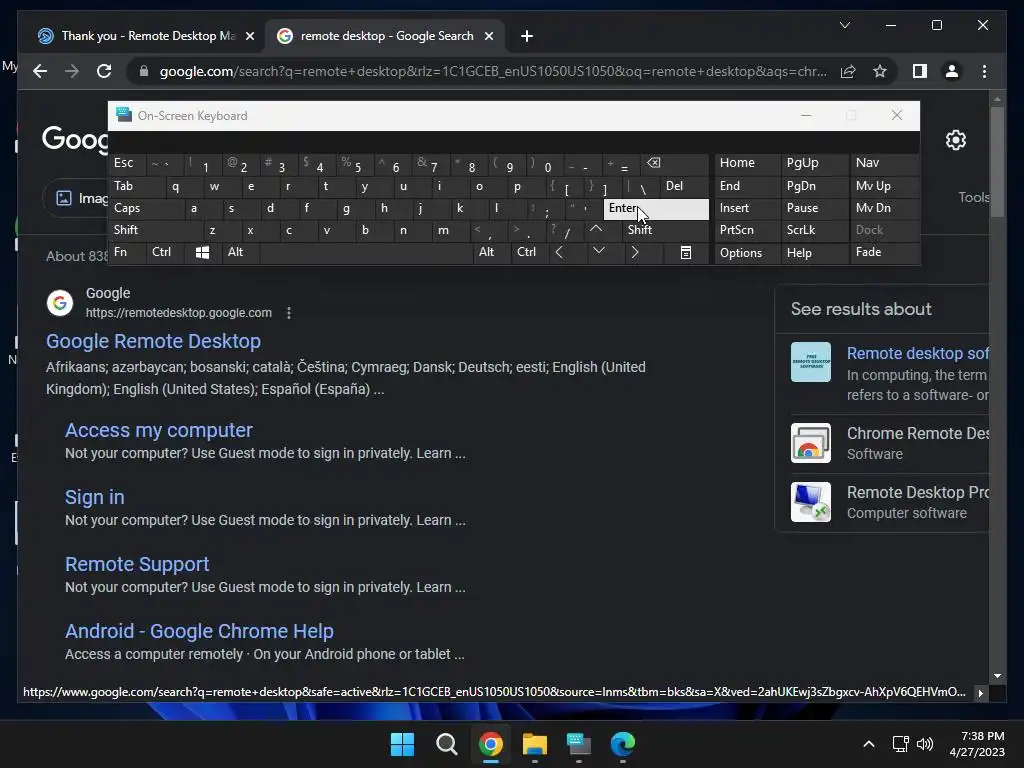Click the On-Screen Keyboard taskbar icon

pos(579,744)
